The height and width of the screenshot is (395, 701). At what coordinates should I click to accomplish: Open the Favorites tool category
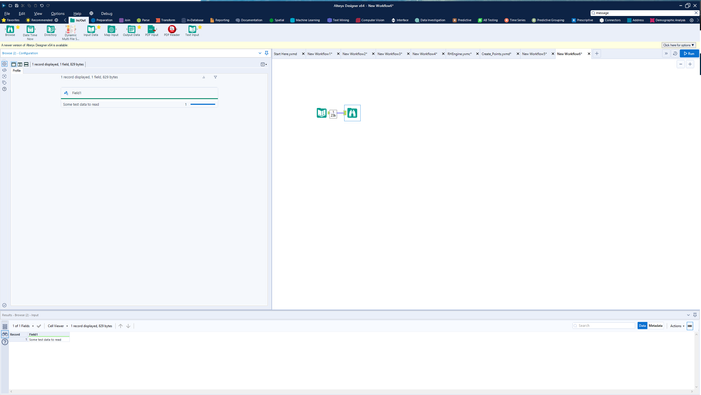pyautogui.click(x=11, y=20)
